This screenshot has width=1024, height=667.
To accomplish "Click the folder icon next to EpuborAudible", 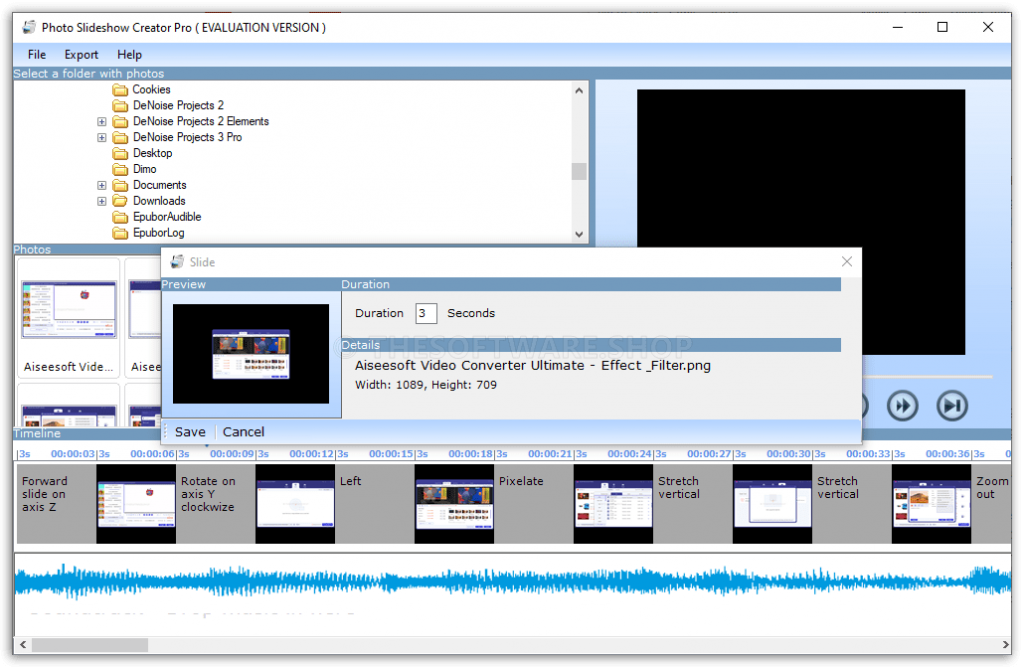I will point(119,216).
